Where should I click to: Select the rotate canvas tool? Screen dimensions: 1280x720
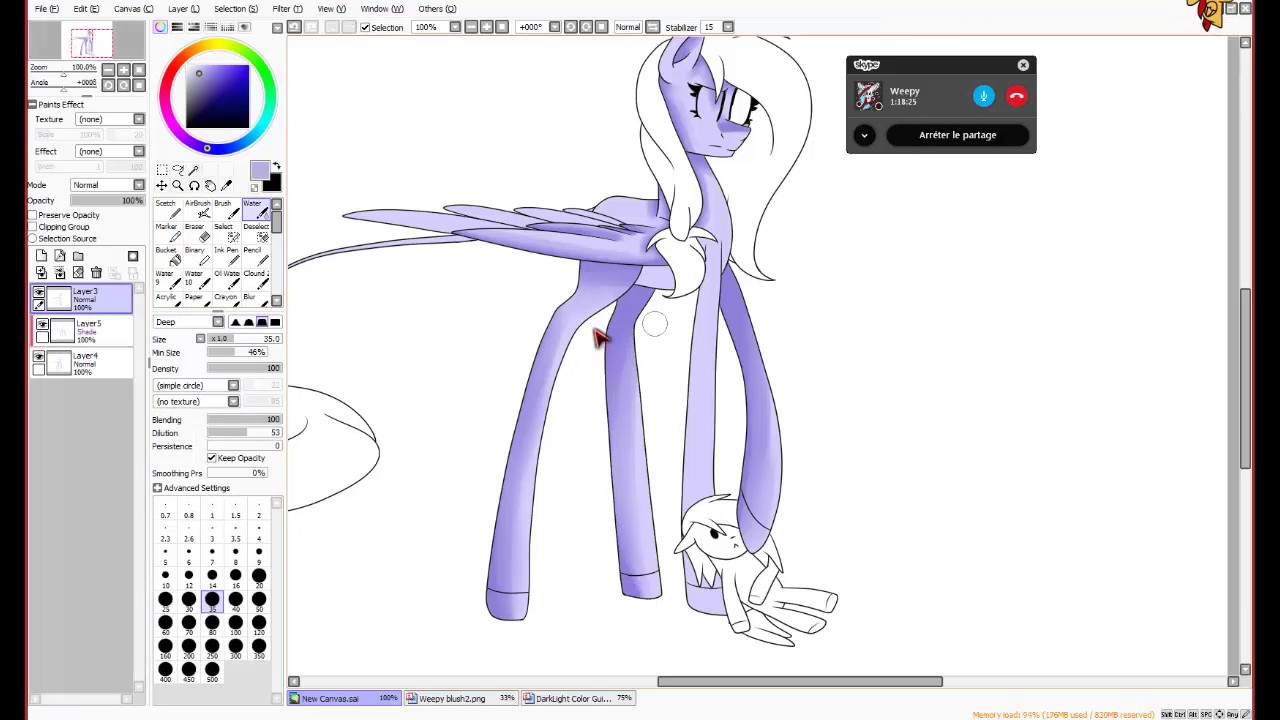click(x=194, y=186)
